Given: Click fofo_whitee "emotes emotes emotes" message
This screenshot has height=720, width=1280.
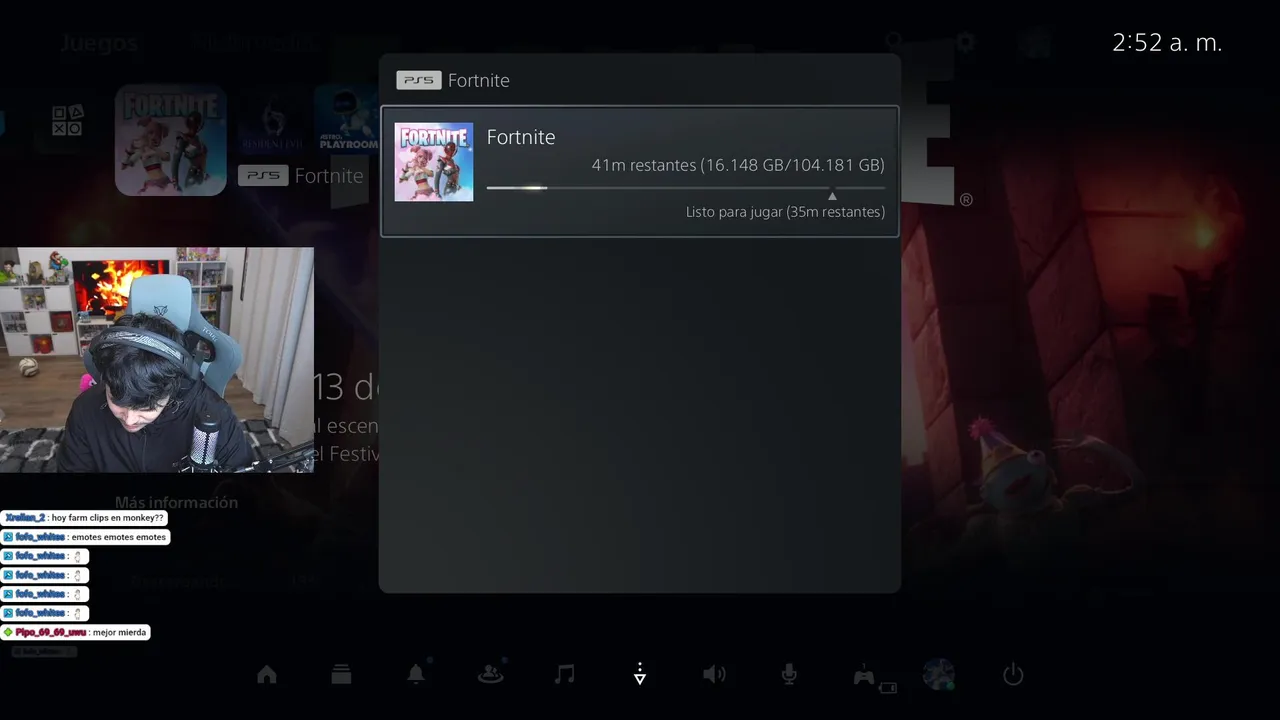Looking at the screenshot, I should click(85, 537).
